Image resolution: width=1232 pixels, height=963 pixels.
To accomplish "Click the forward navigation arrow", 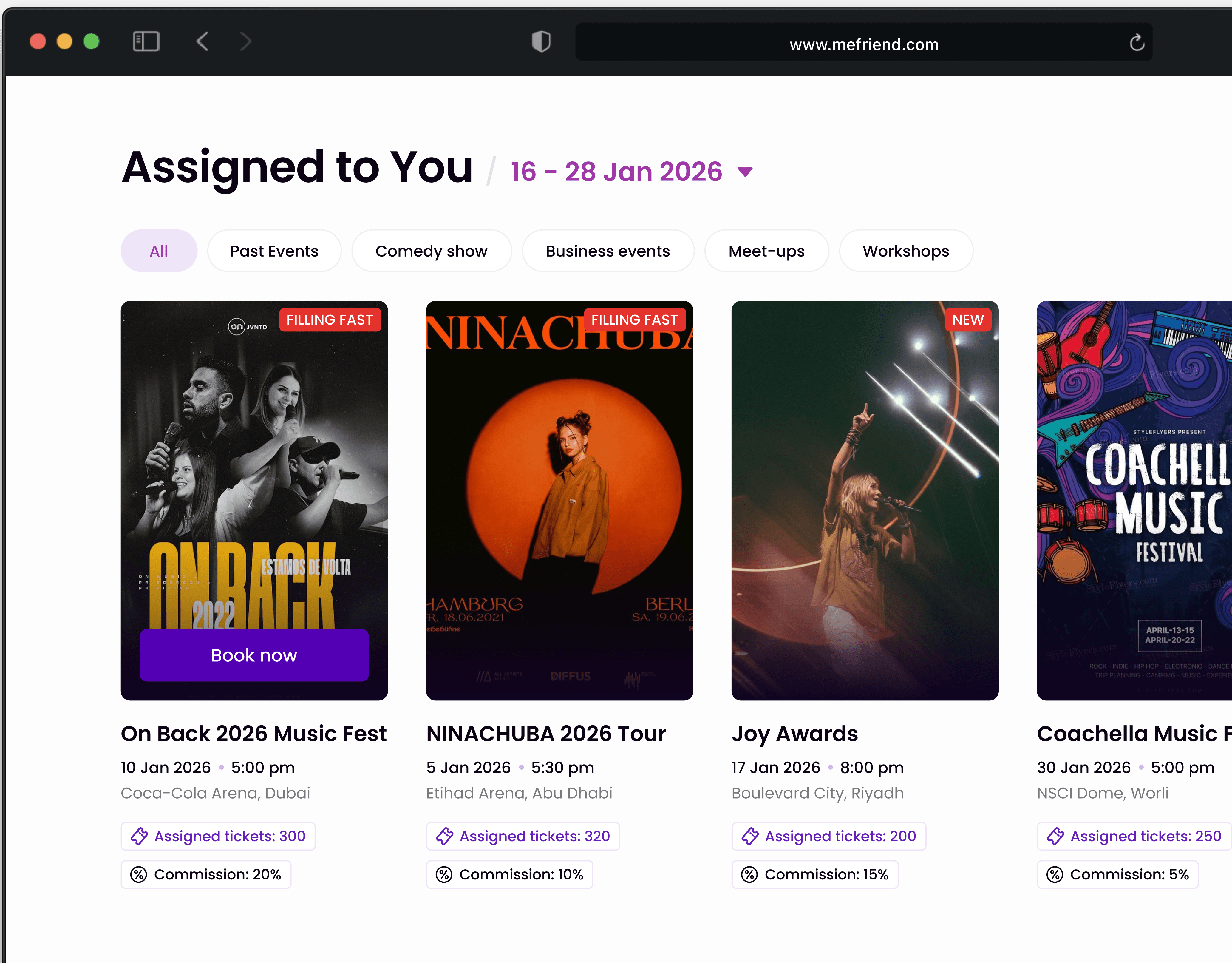I will coord(245,41).
